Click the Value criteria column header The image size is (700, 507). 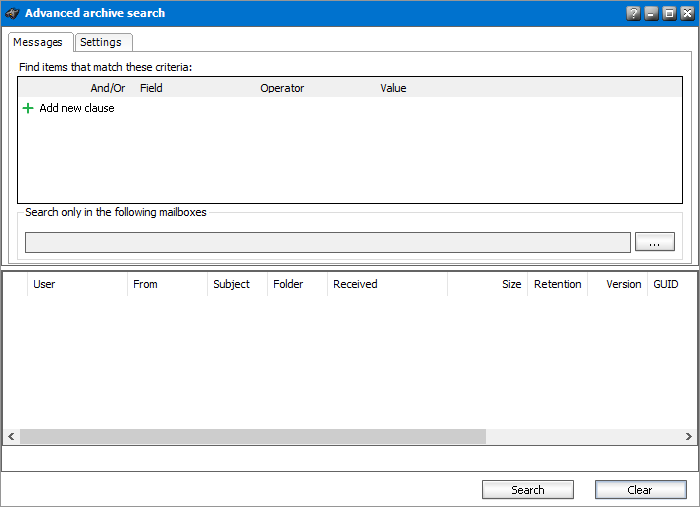click(393, 88)
